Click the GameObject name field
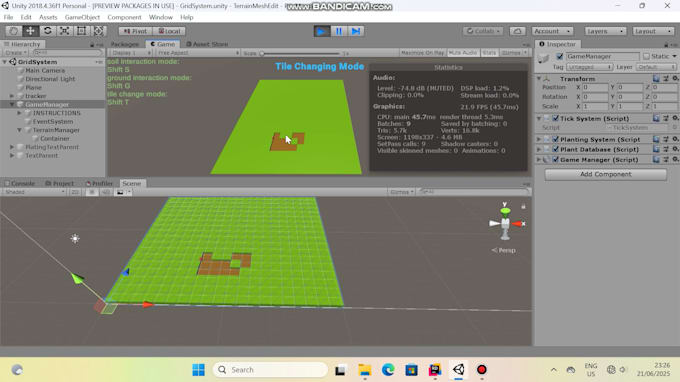The image size is (680, 382). (602, 56)
